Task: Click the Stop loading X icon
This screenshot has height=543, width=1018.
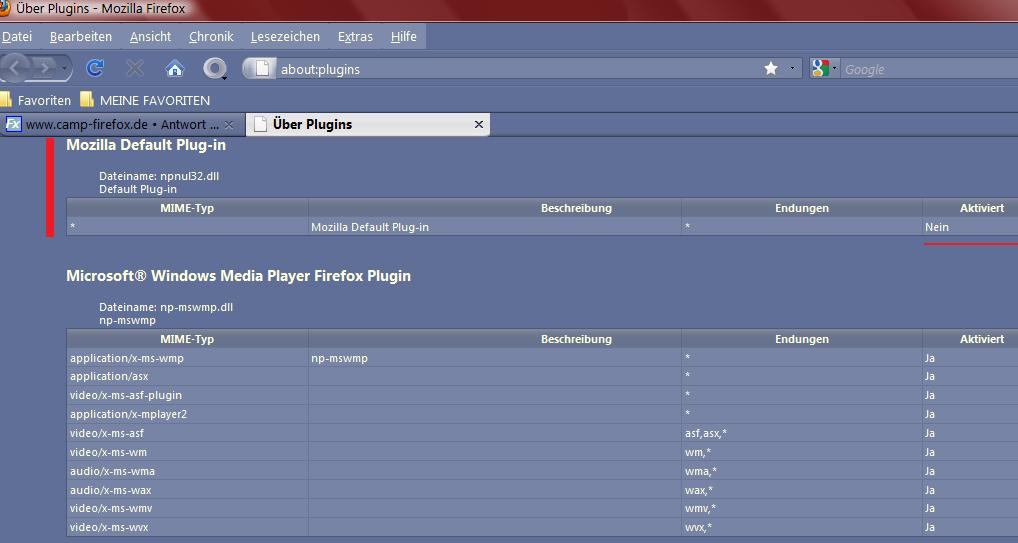Action: point(135,68)
